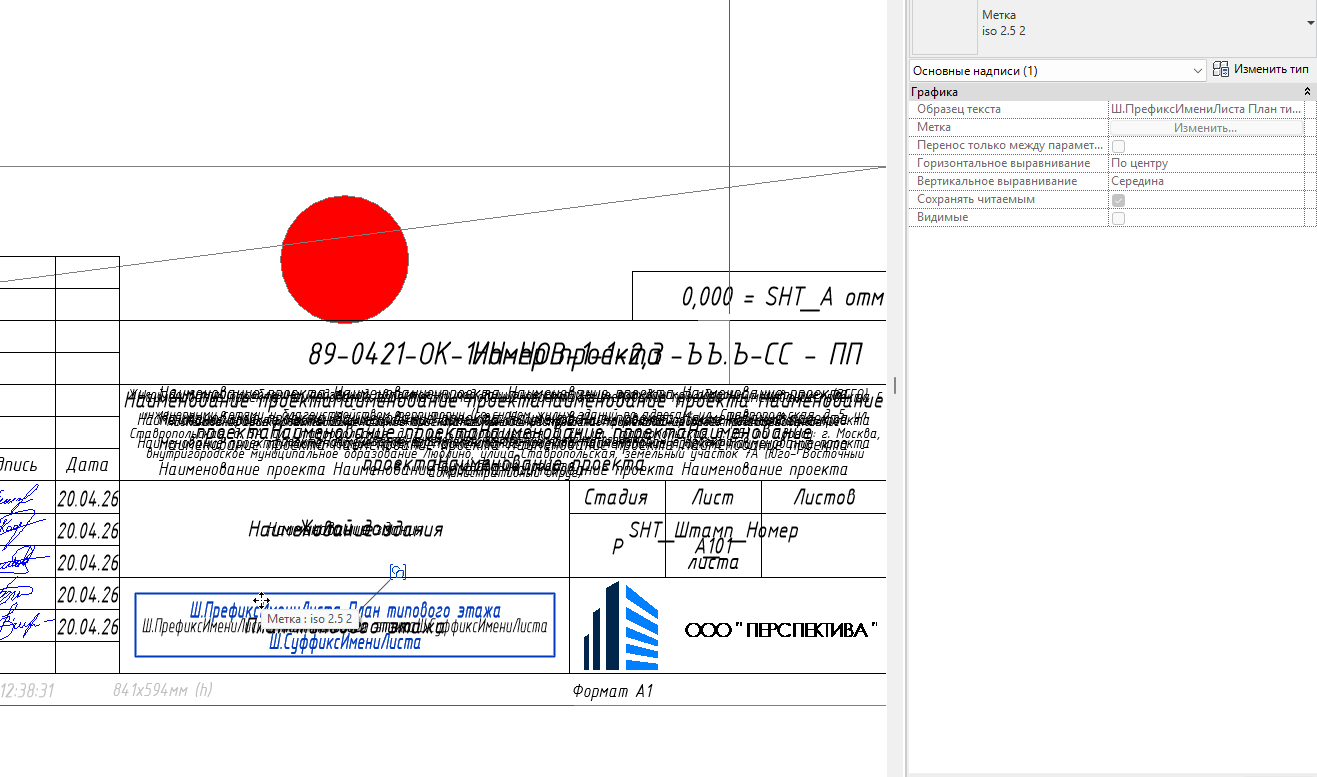Click the flip control icon above the selected label
Screen dimensions: 1317x777
398,571
